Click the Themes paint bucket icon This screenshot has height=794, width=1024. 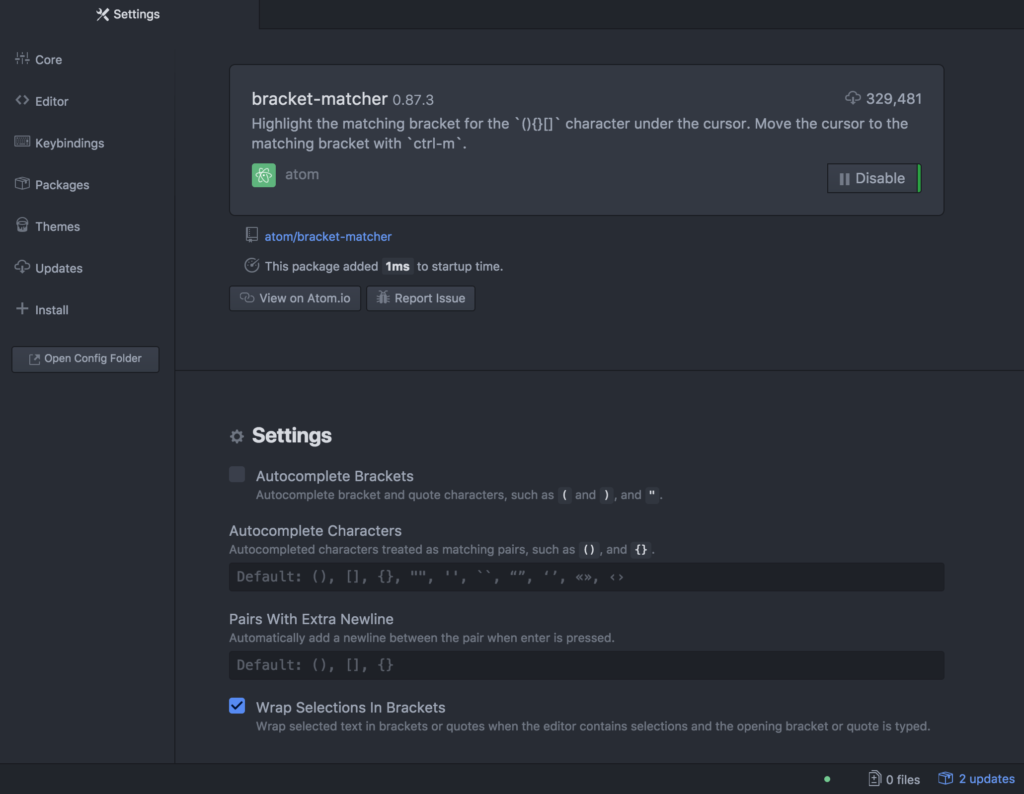pos(22,225)
